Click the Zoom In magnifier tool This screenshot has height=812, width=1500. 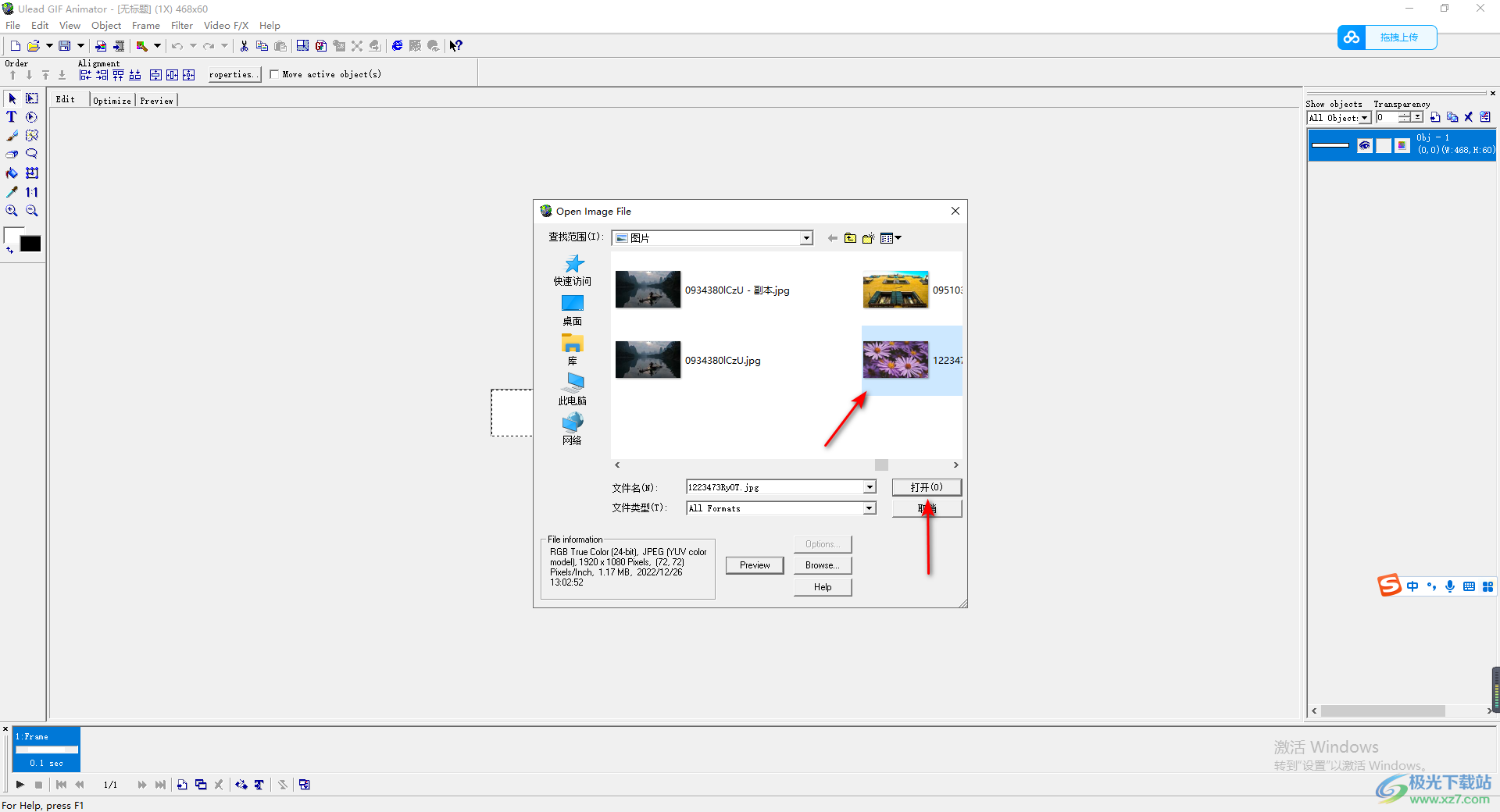click(x=12, y=211)
